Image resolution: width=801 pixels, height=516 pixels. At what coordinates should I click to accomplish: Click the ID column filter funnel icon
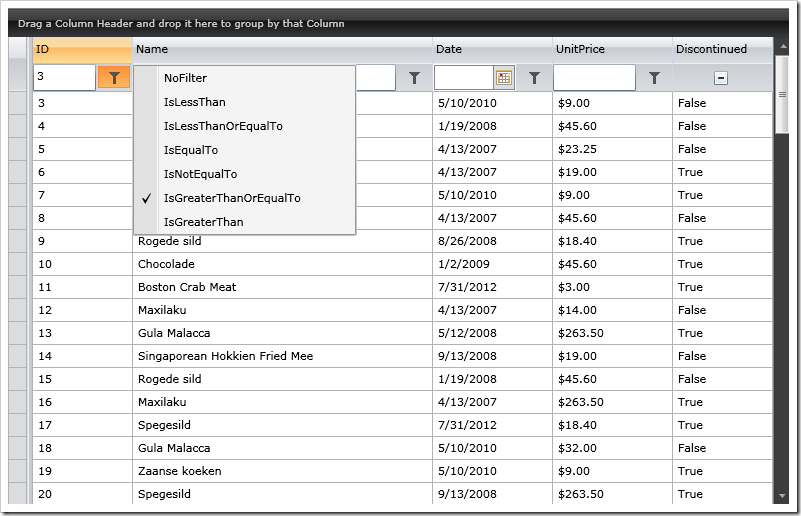point(114,78)
